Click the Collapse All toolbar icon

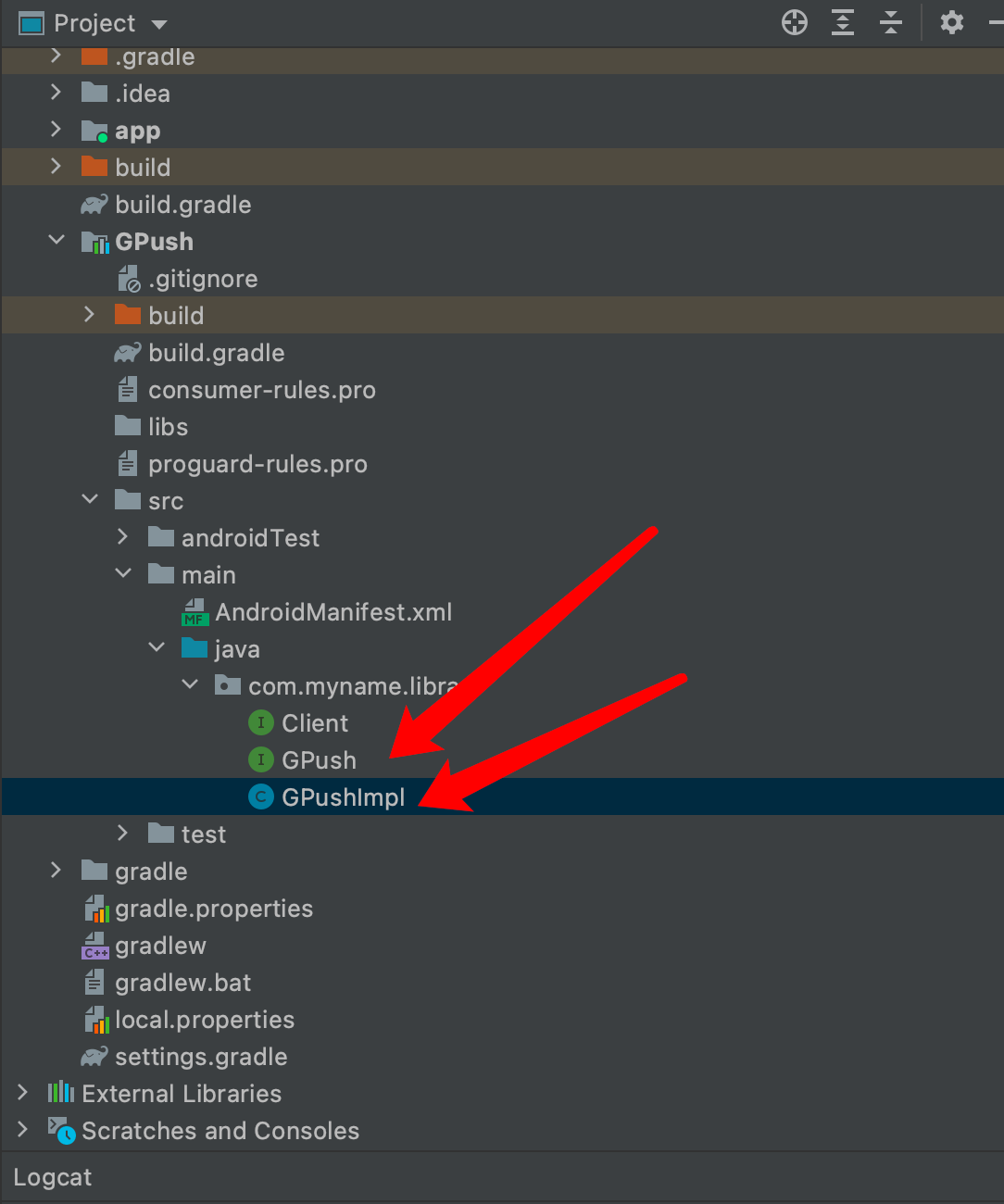tap(891, 22)
